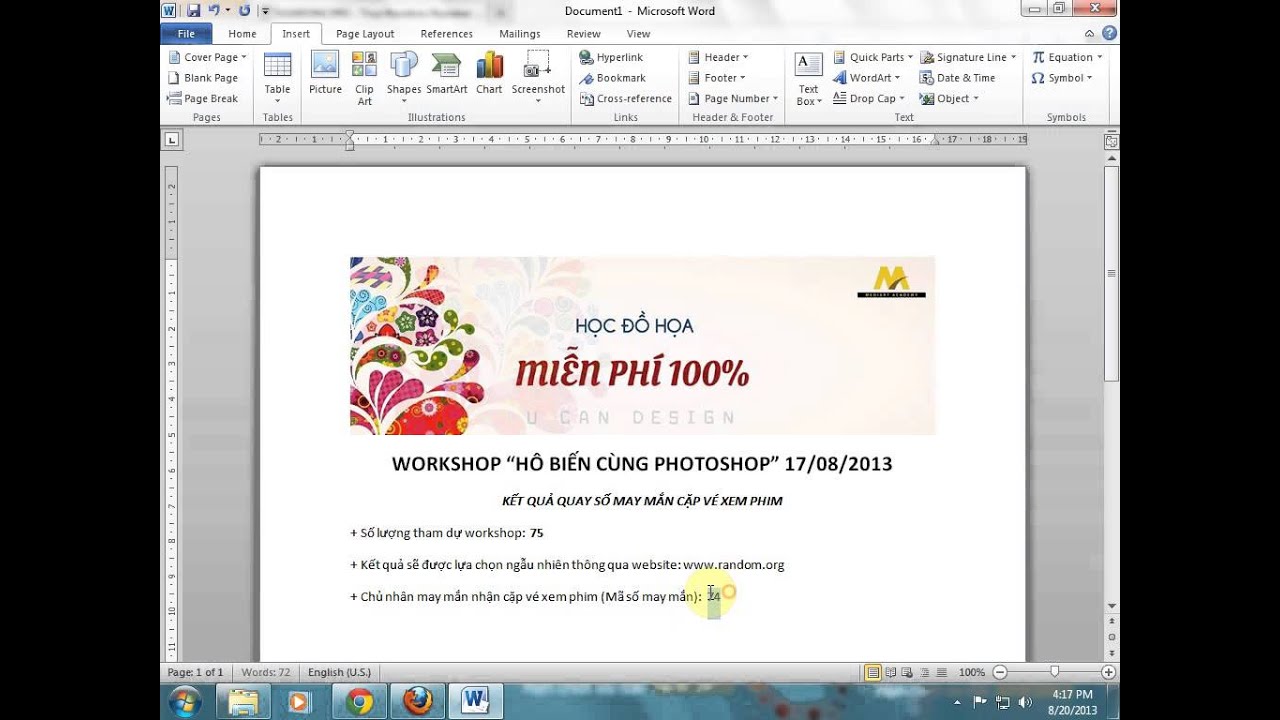This screenshot has width=1280, height=720.
Task: Add a Bookmark
Action: click(x=611, y=78)
